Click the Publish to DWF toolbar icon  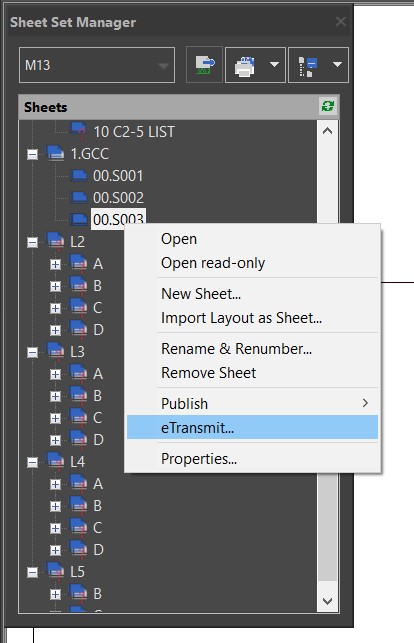pos(204,65)
